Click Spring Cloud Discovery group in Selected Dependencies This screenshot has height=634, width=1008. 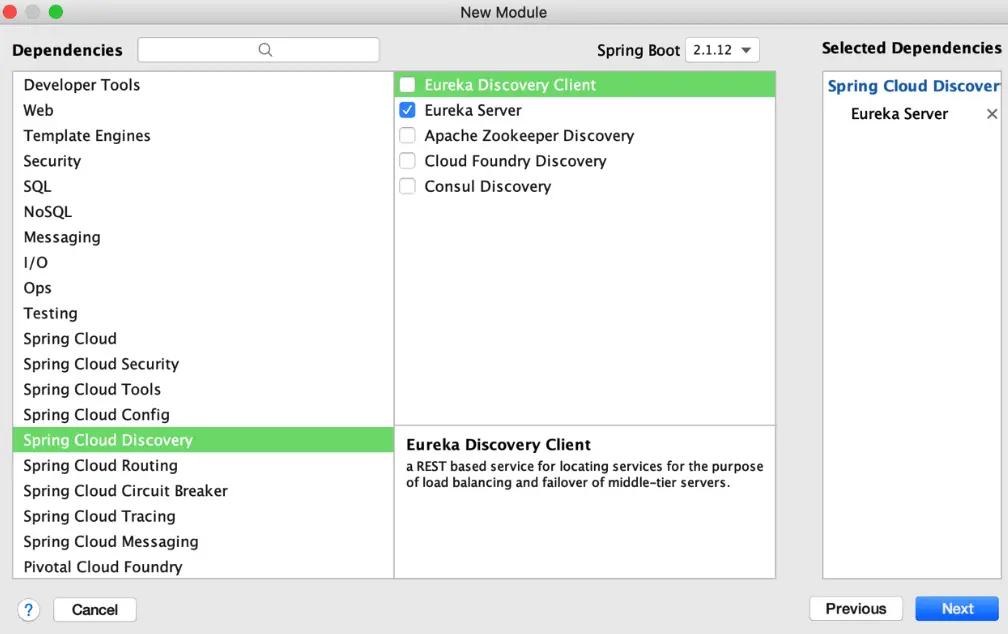point(914,86)
